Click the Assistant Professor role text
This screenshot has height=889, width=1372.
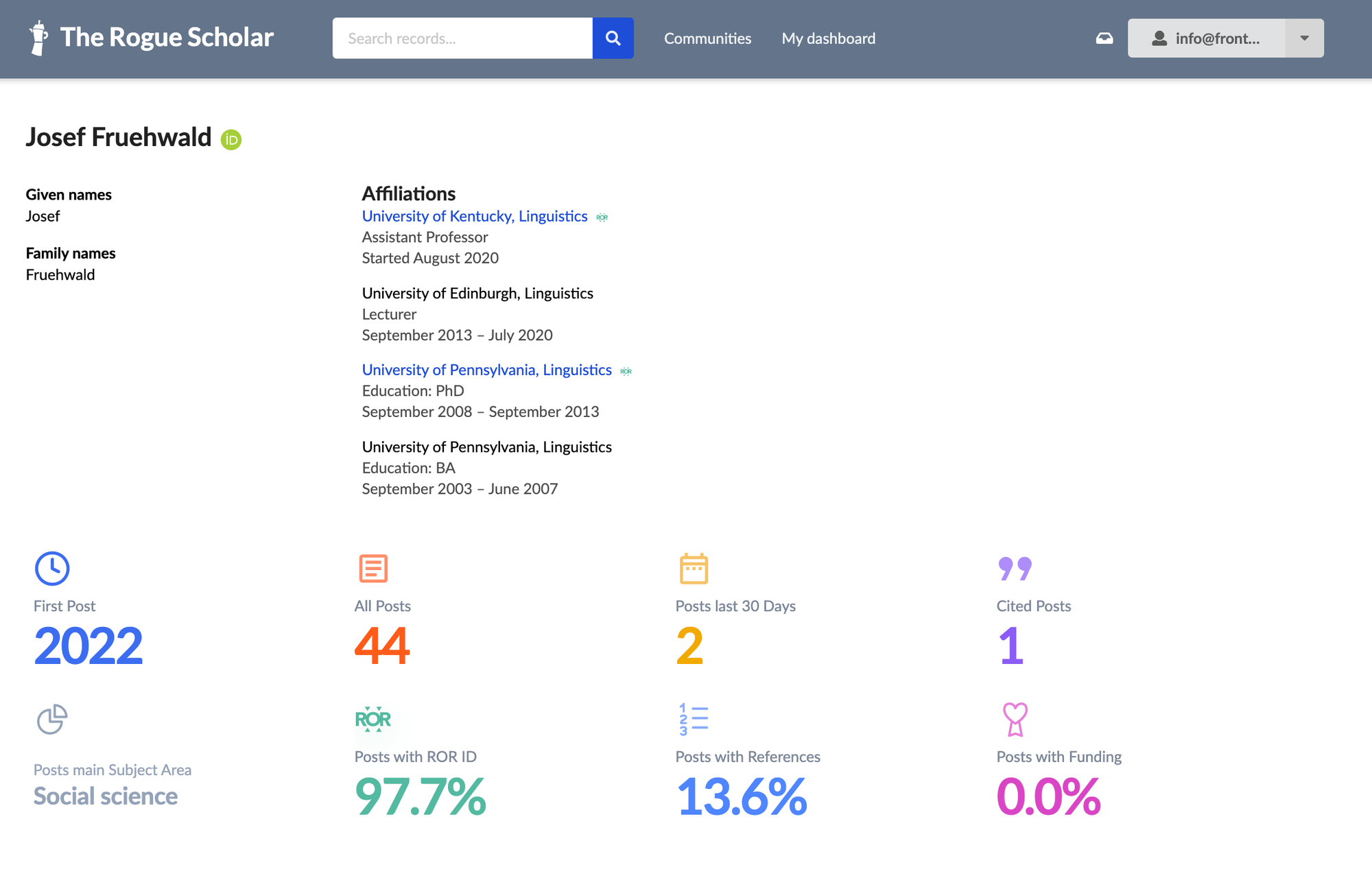(x=425, y=237)
